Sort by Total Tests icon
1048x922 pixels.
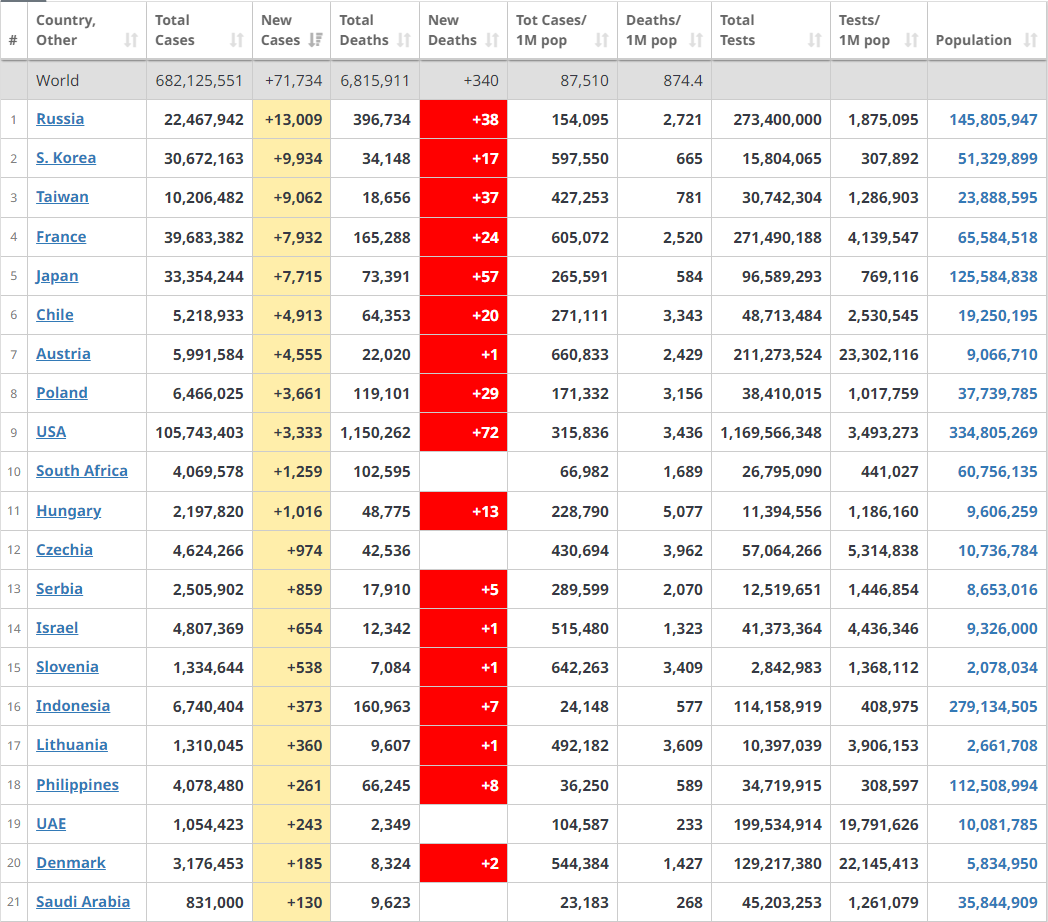(x=814, y=40)
